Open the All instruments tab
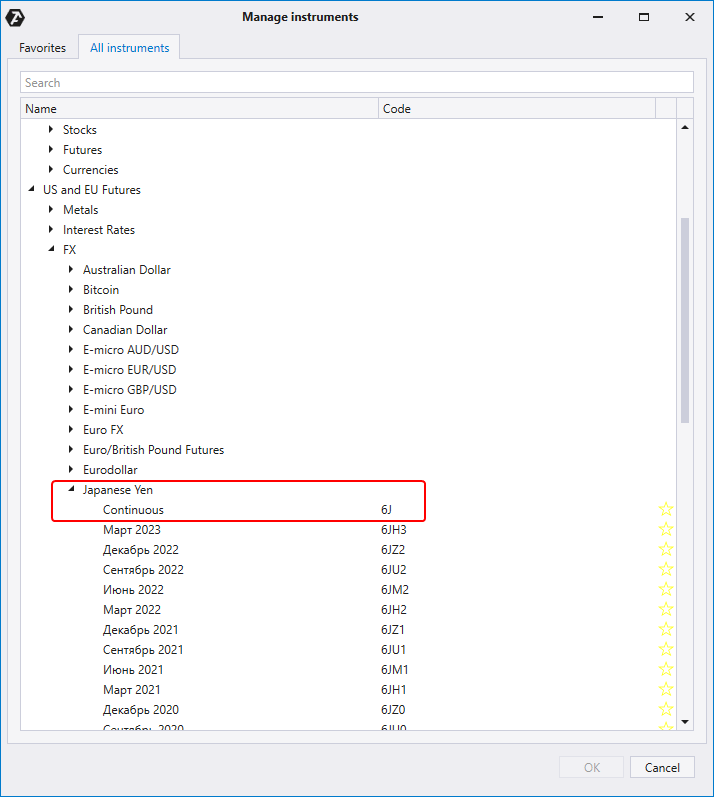Image resolution: width=714 pixels, height=797 pixels. pyautogui.click(x=129, y=48)
